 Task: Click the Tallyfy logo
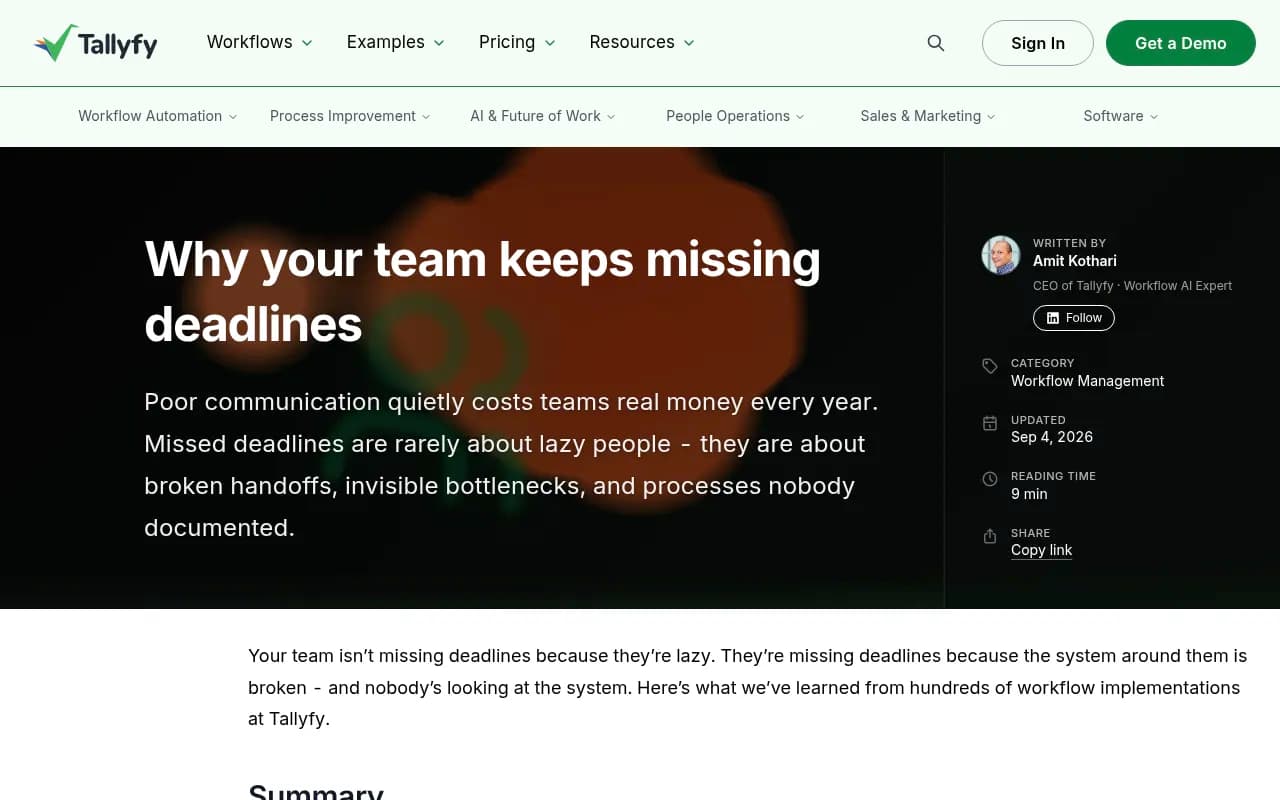95,43
